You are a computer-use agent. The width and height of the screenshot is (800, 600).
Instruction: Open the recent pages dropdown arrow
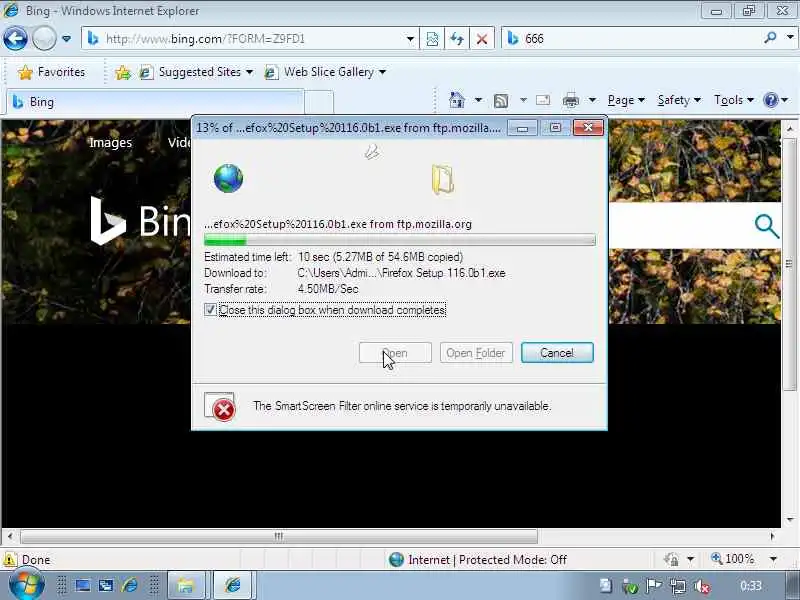[66, 38]
